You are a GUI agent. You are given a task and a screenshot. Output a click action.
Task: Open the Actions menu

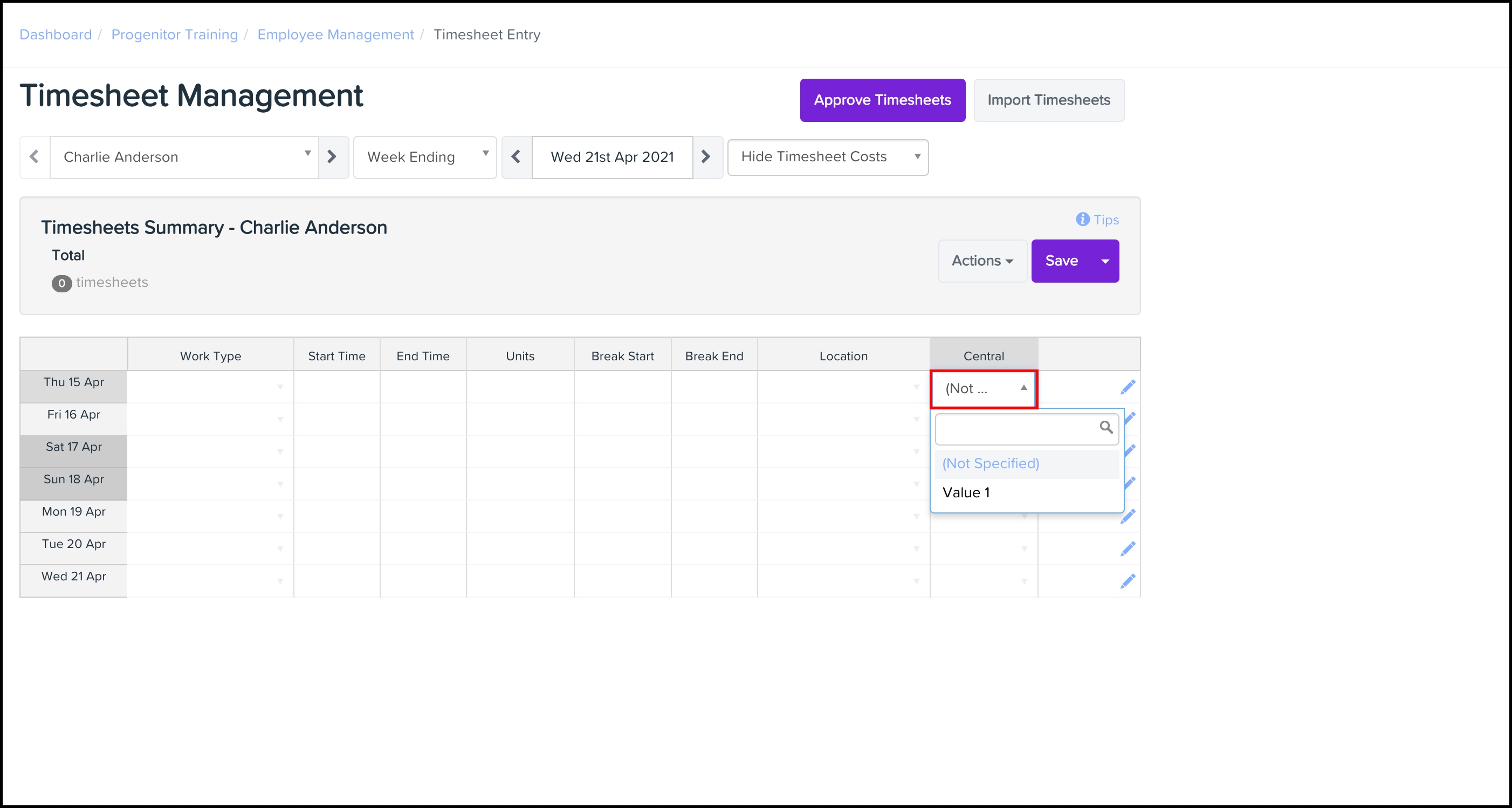[x=982, y=261]
